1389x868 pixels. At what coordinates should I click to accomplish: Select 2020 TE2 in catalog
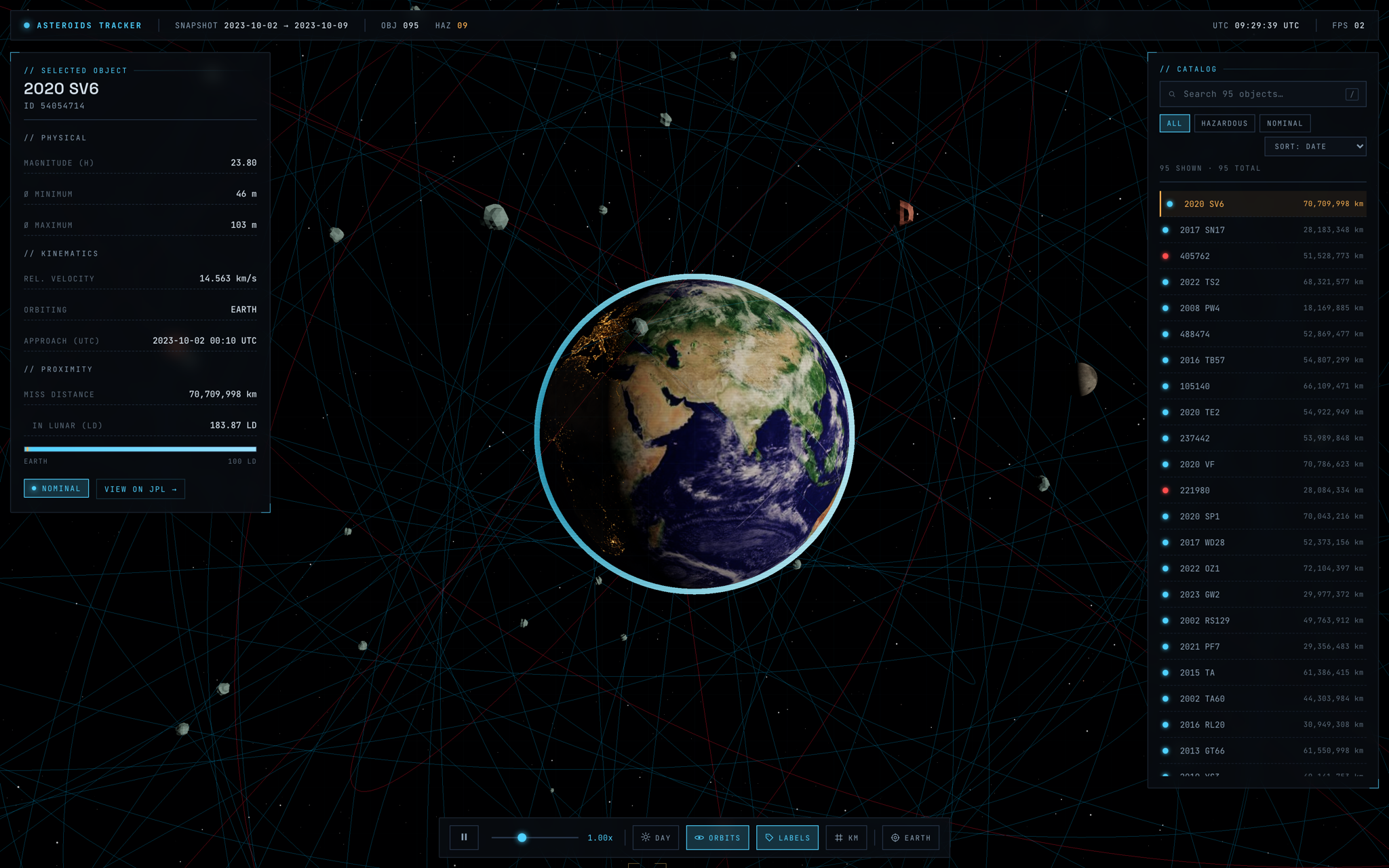(x=1263, y=412)
